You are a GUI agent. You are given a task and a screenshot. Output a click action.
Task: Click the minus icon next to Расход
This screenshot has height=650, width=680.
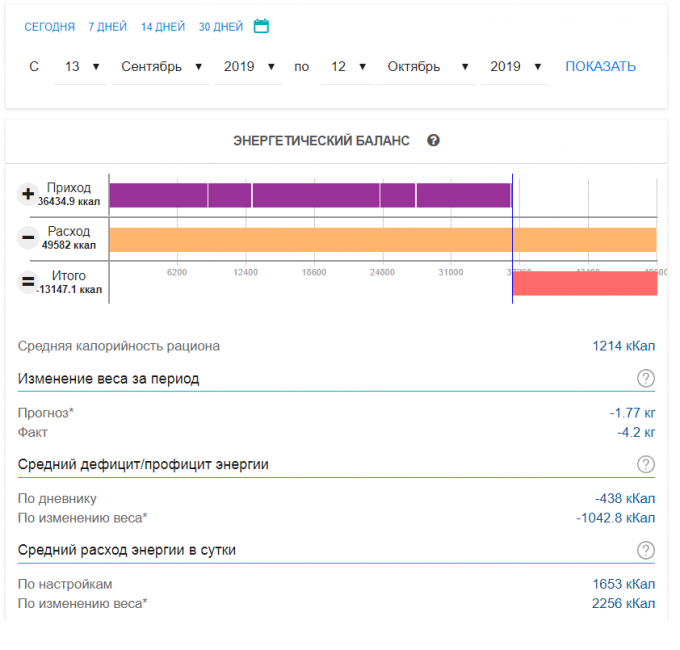tap(28, 238)
